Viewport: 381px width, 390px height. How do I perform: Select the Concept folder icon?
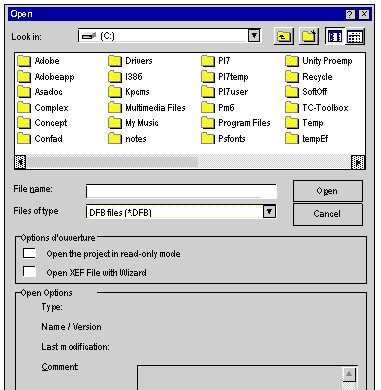(x=24, y=123)
